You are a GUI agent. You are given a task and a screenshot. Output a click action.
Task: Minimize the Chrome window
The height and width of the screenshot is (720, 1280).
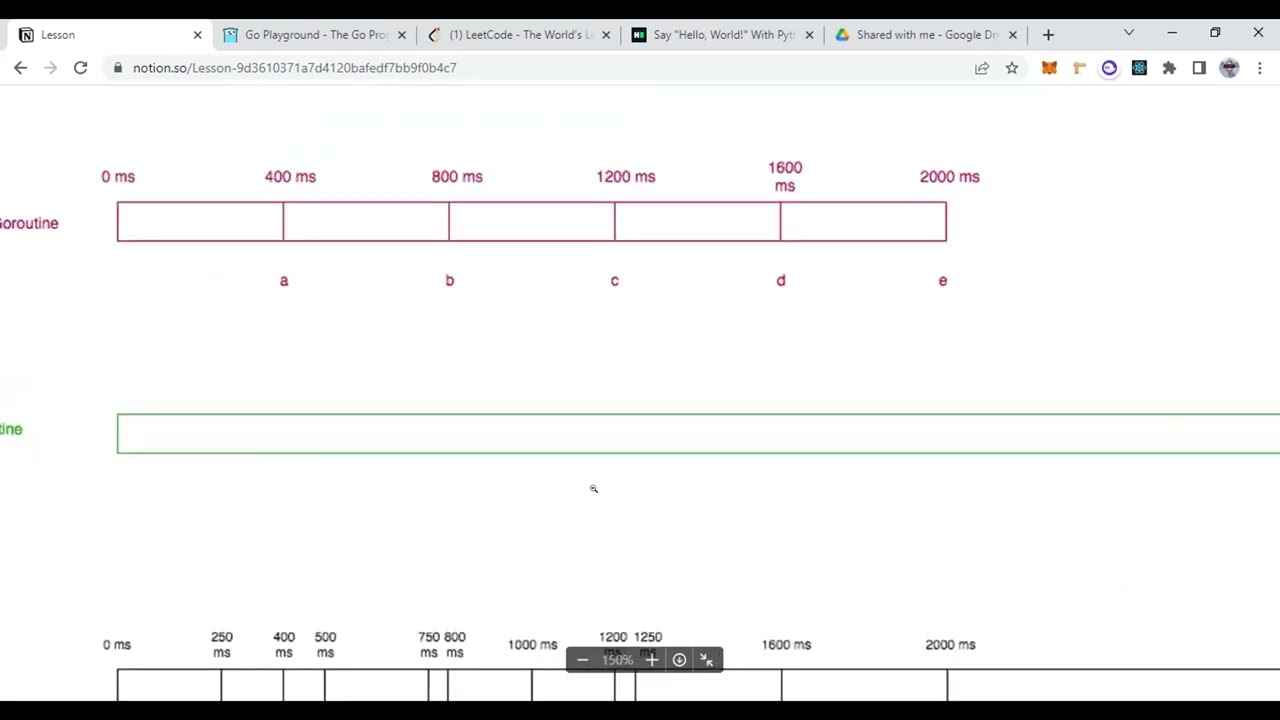(x=1172, y=33)
